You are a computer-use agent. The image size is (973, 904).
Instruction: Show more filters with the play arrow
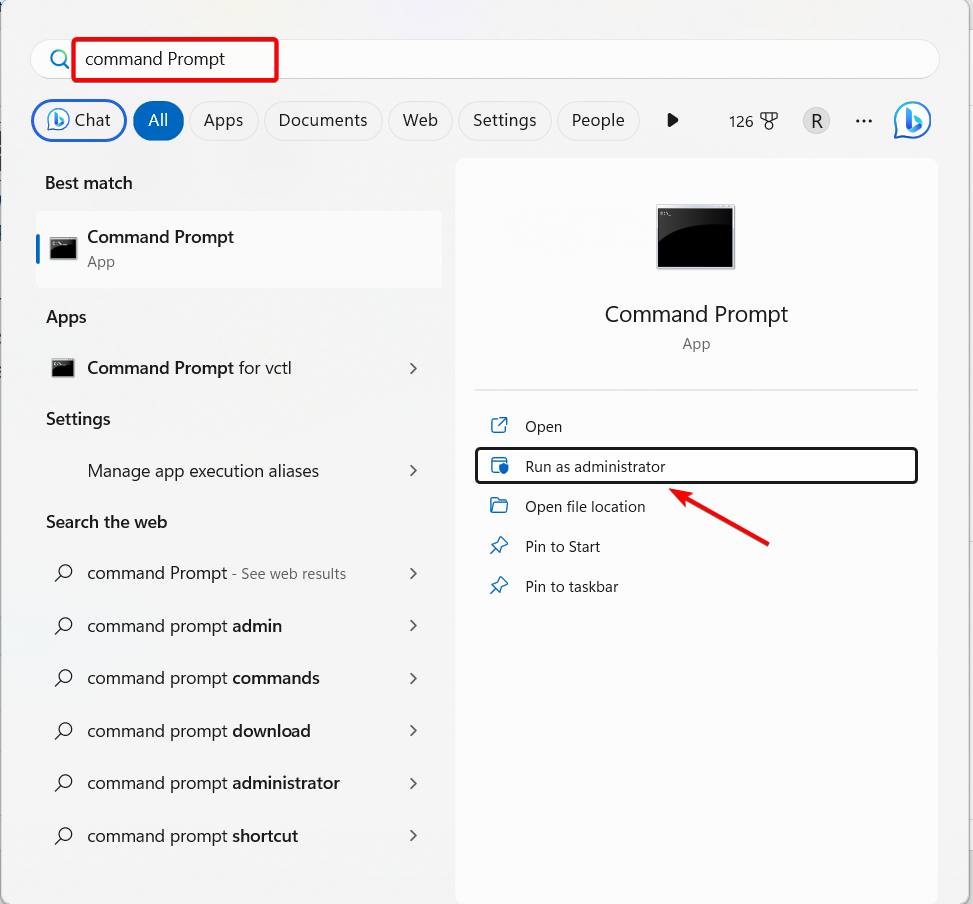pyautogui.click(x=672, y=120)
